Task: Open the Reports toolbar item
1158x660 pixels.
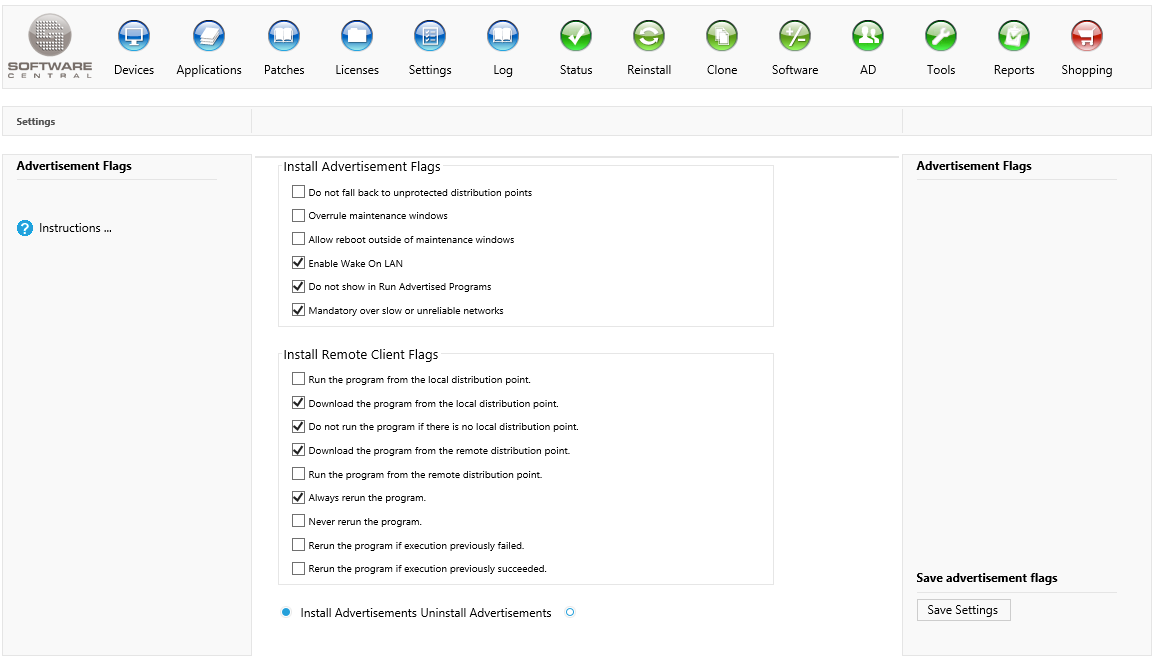Action: click(1014, 37)
